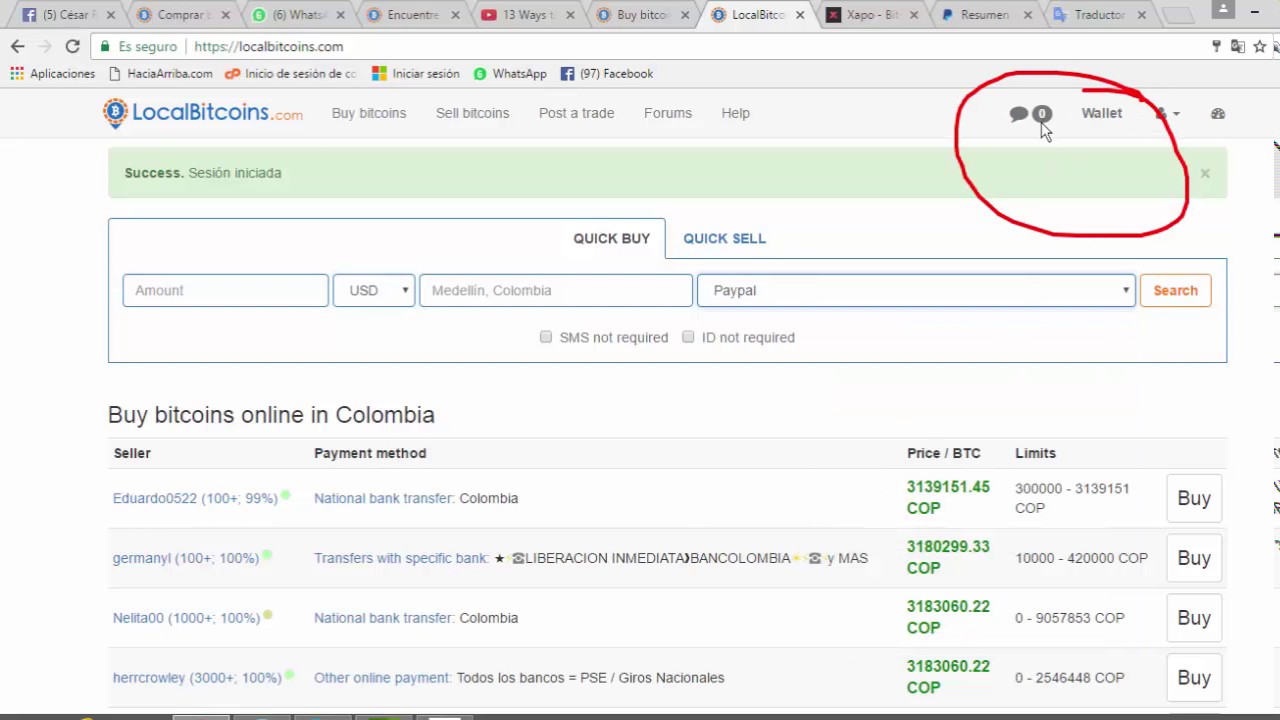
Task: Select the QUICK BUY tab
Action: pos(611,238)
